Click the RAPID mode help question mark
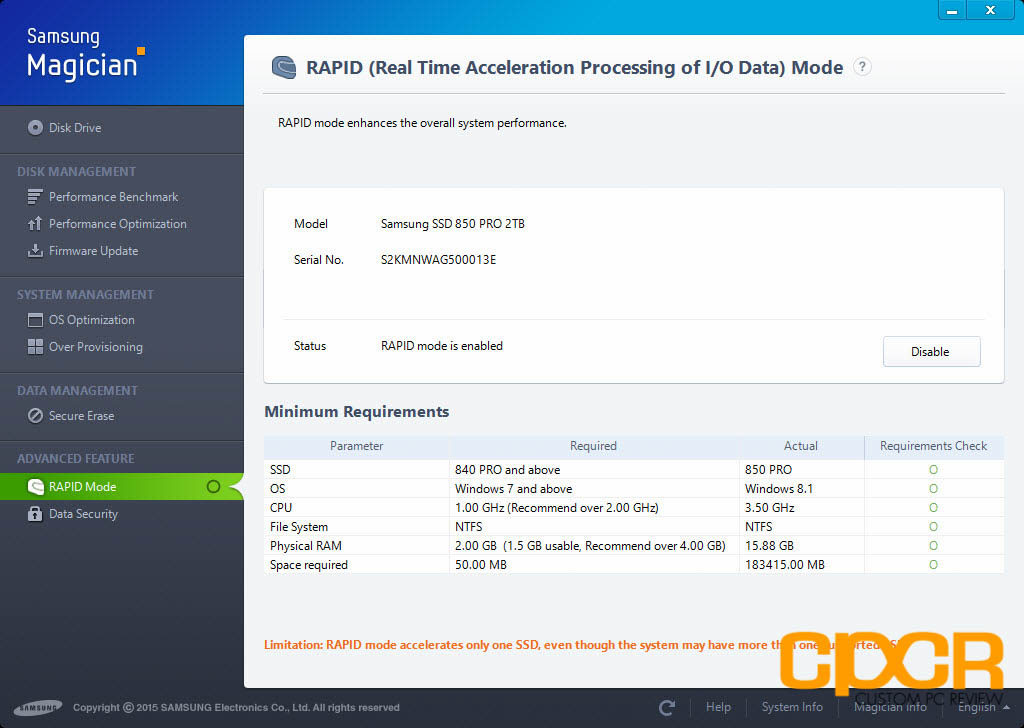 (x=862, y=67)
